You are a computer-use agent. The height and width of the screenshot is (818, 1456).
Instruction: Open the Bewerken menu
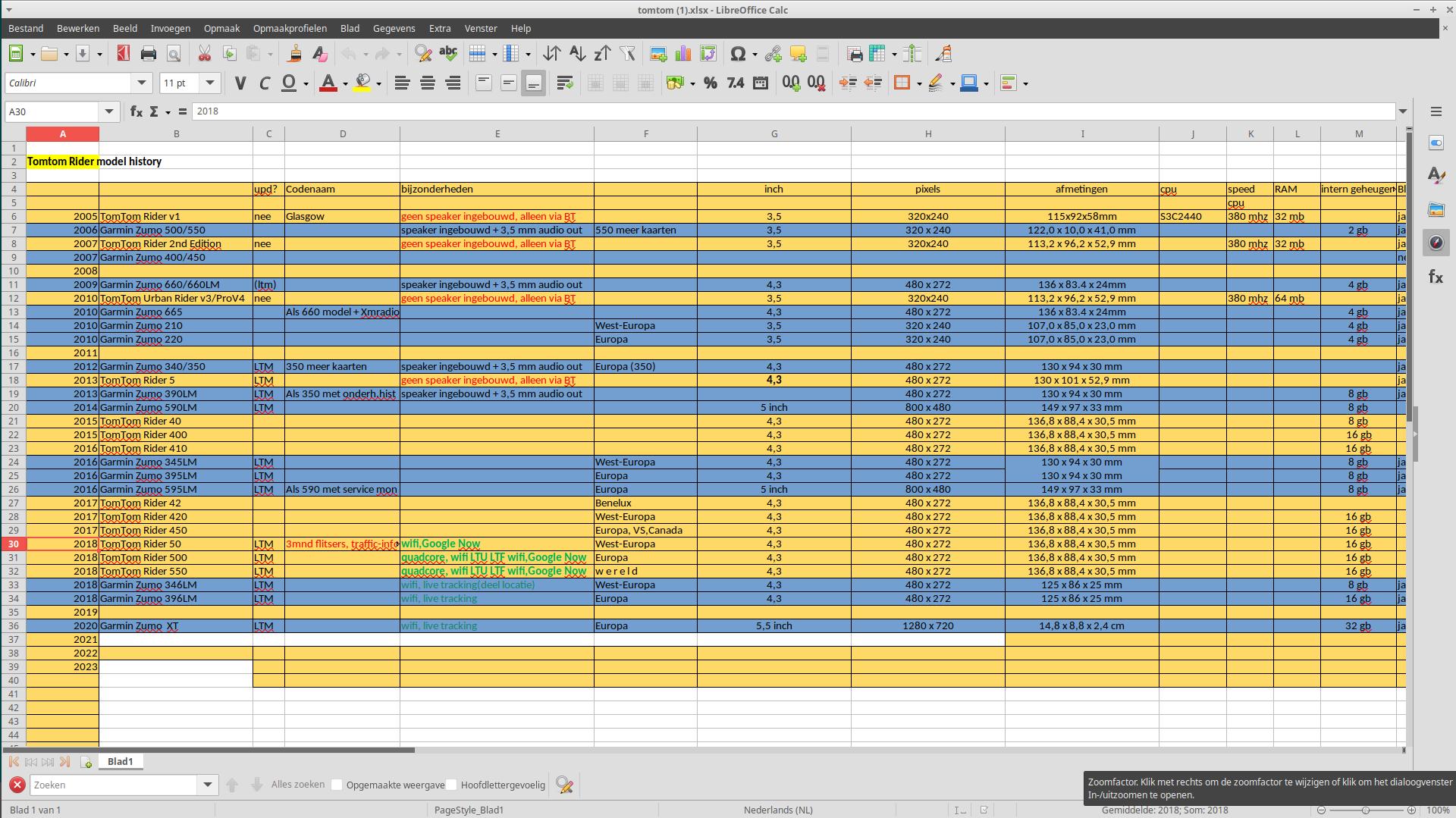pyautogui.click(x=78, y=28)
